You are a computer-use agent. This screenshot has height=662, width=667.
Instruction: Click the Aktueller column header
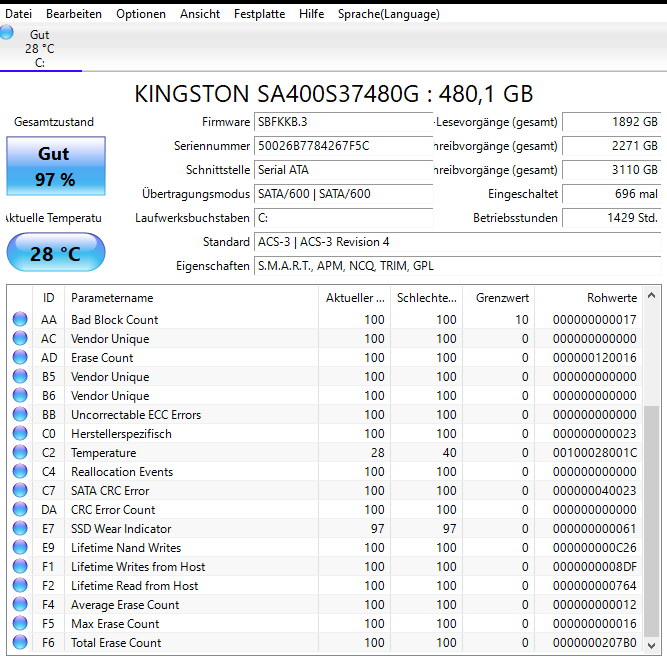click(x=354, y=298)
